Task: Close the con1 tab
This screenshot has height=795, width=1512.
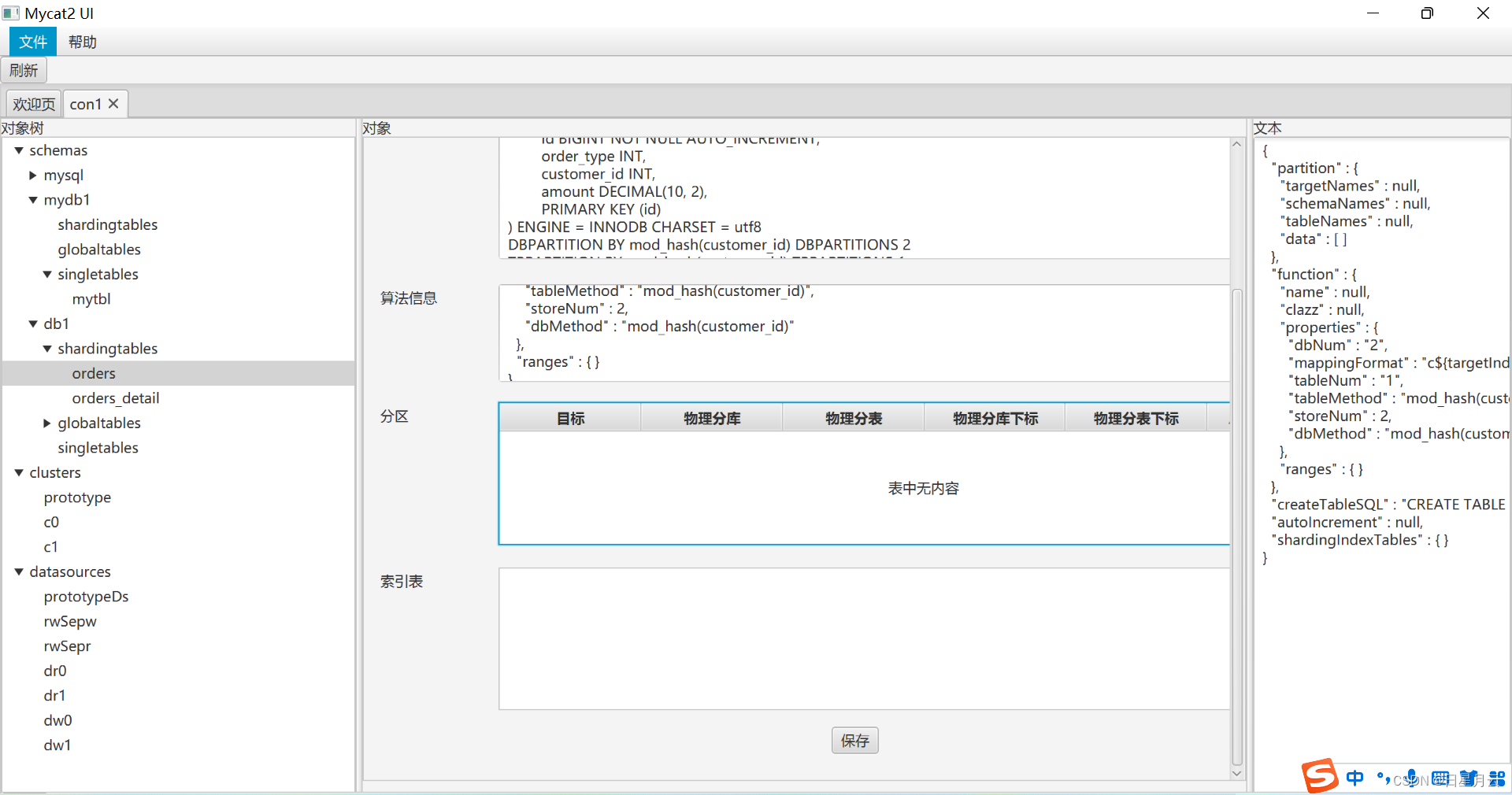Action: (x=113, y=103)
